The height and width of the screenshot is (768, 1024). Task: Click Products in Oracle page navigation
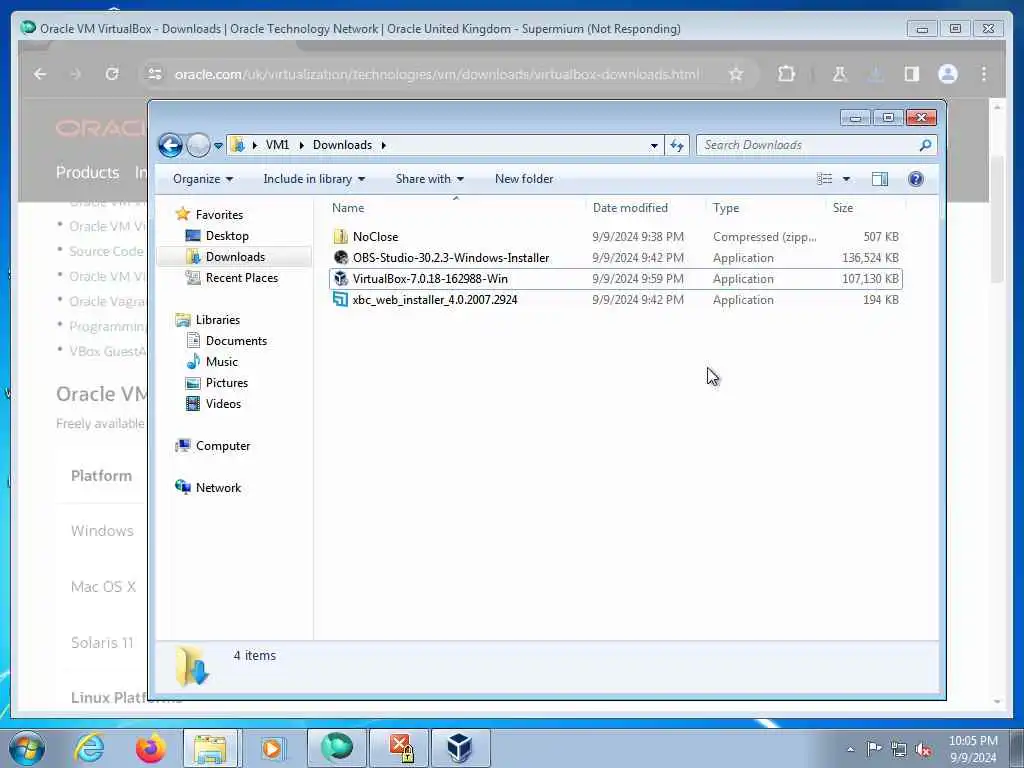(88, 172)
